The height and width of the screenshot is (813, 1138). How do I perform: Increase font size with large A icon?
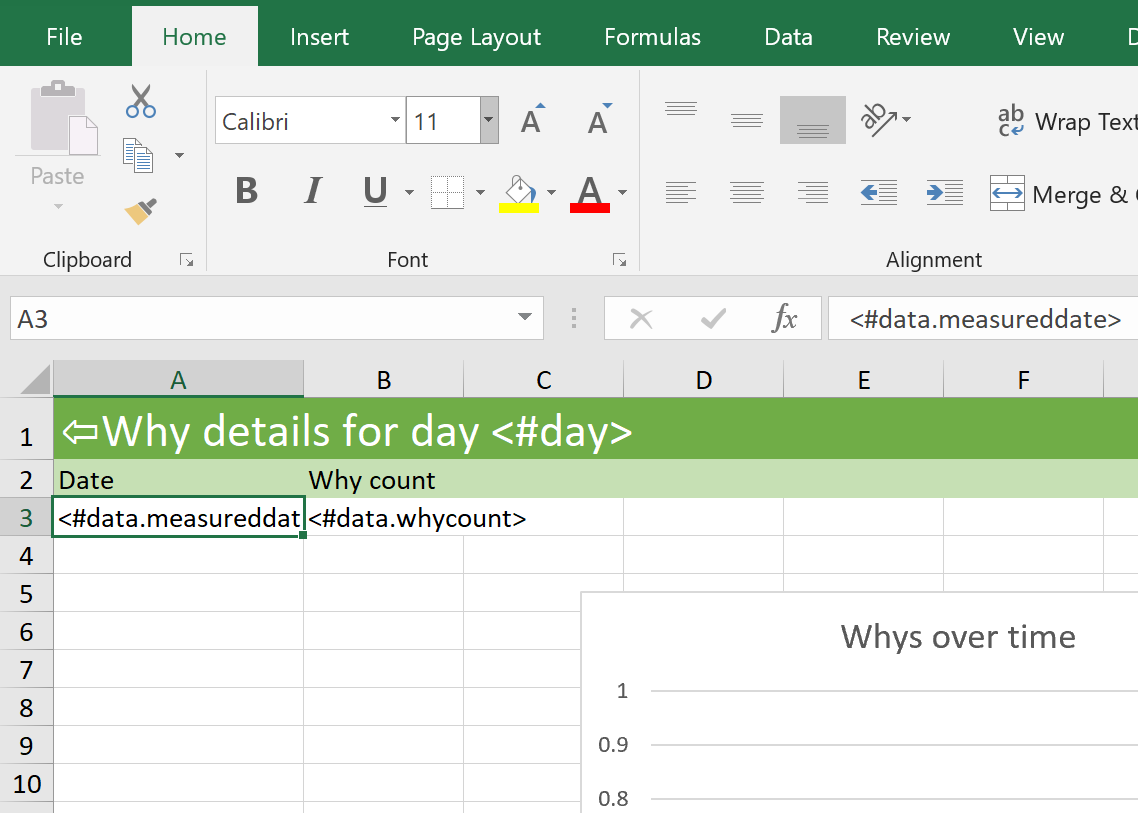[x=533, y=119]
